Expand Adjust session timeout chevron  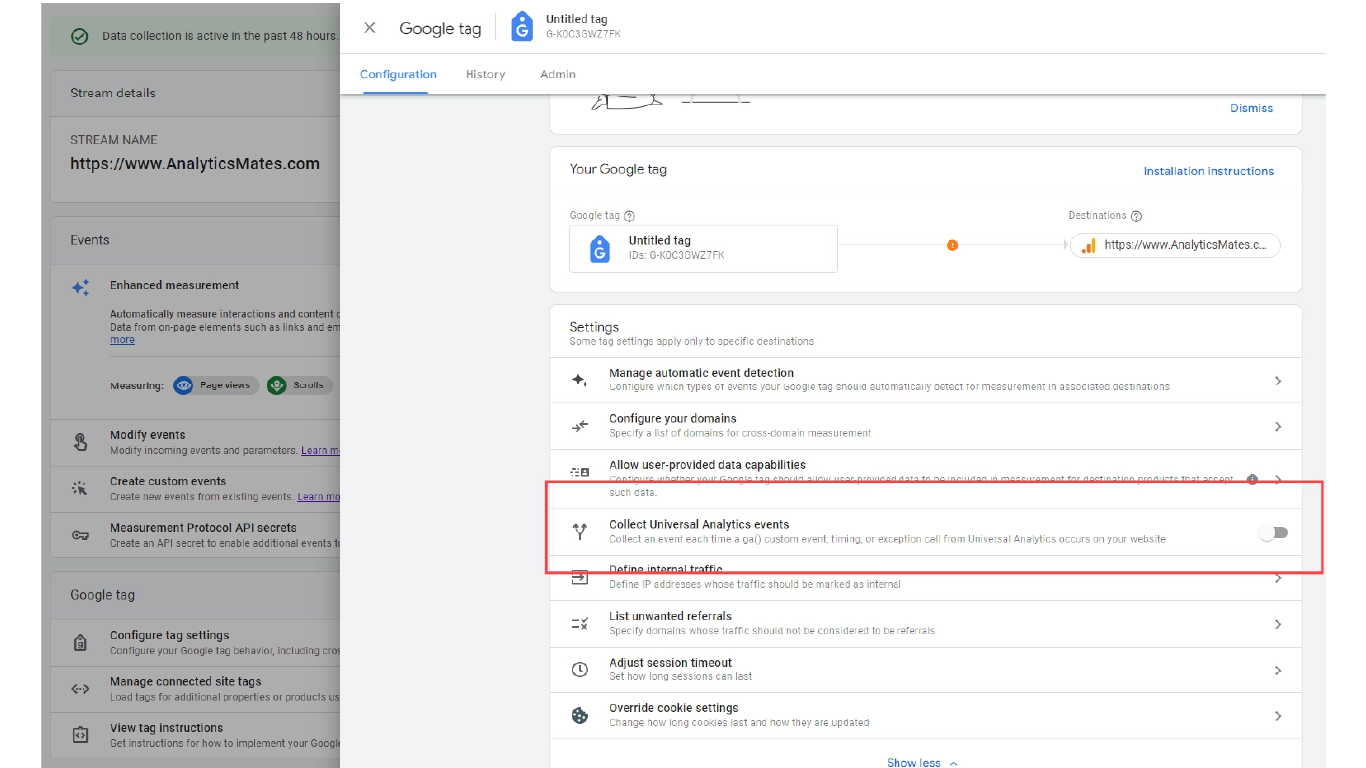(x=1278, y=670)
